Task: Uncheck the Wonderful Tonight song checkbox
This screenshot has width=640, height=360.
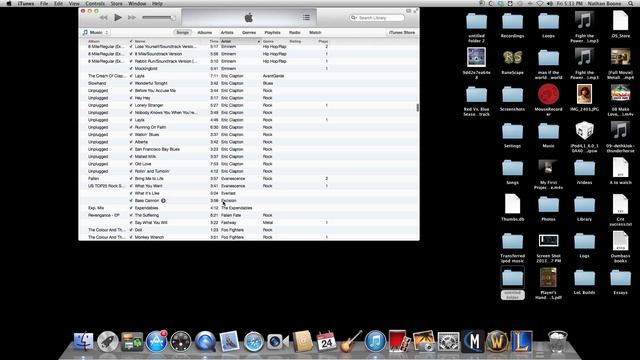Action: click(x=131, y=83)
